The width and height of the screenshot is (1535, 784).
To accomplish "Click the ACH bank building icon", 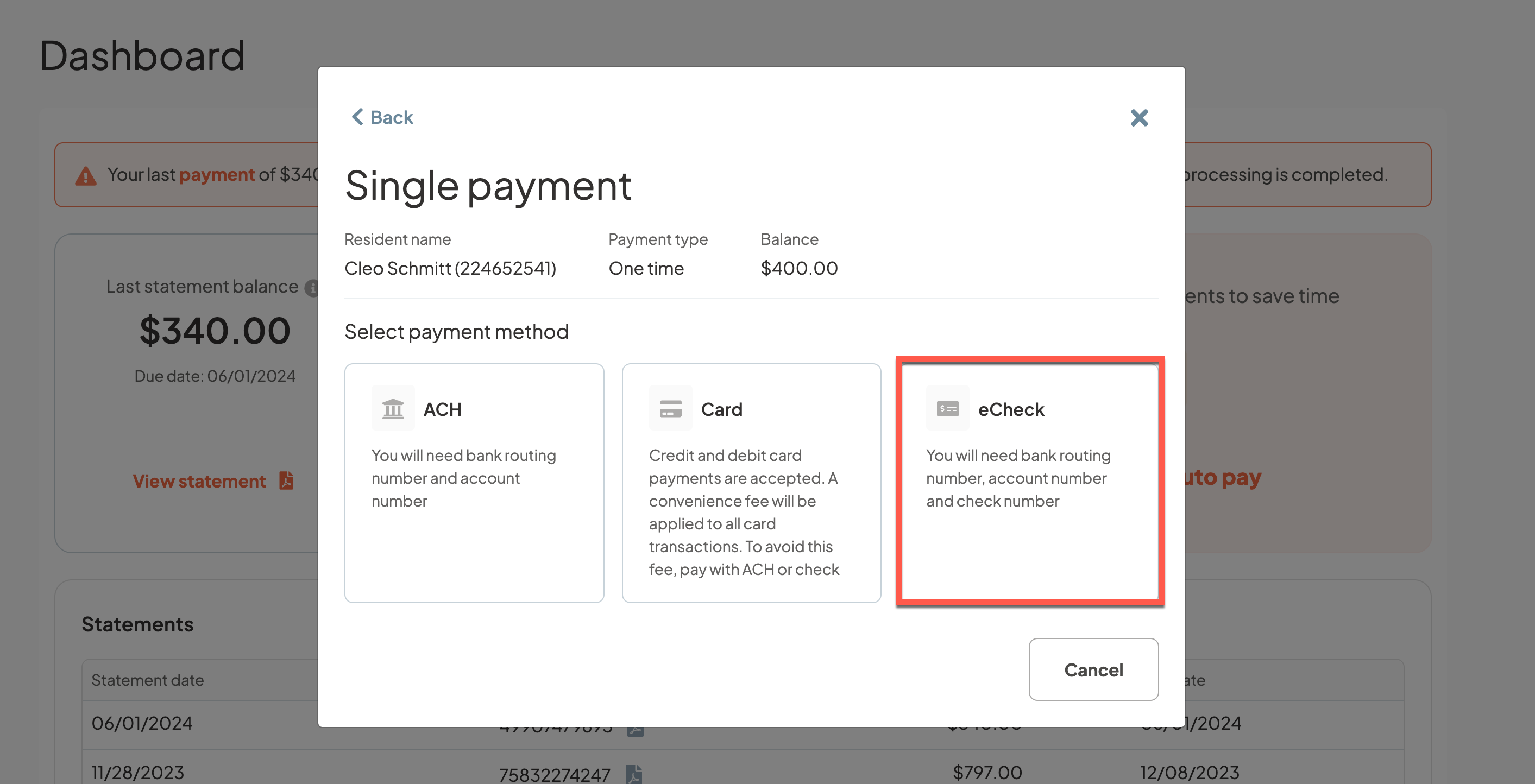I will [393, 409].
